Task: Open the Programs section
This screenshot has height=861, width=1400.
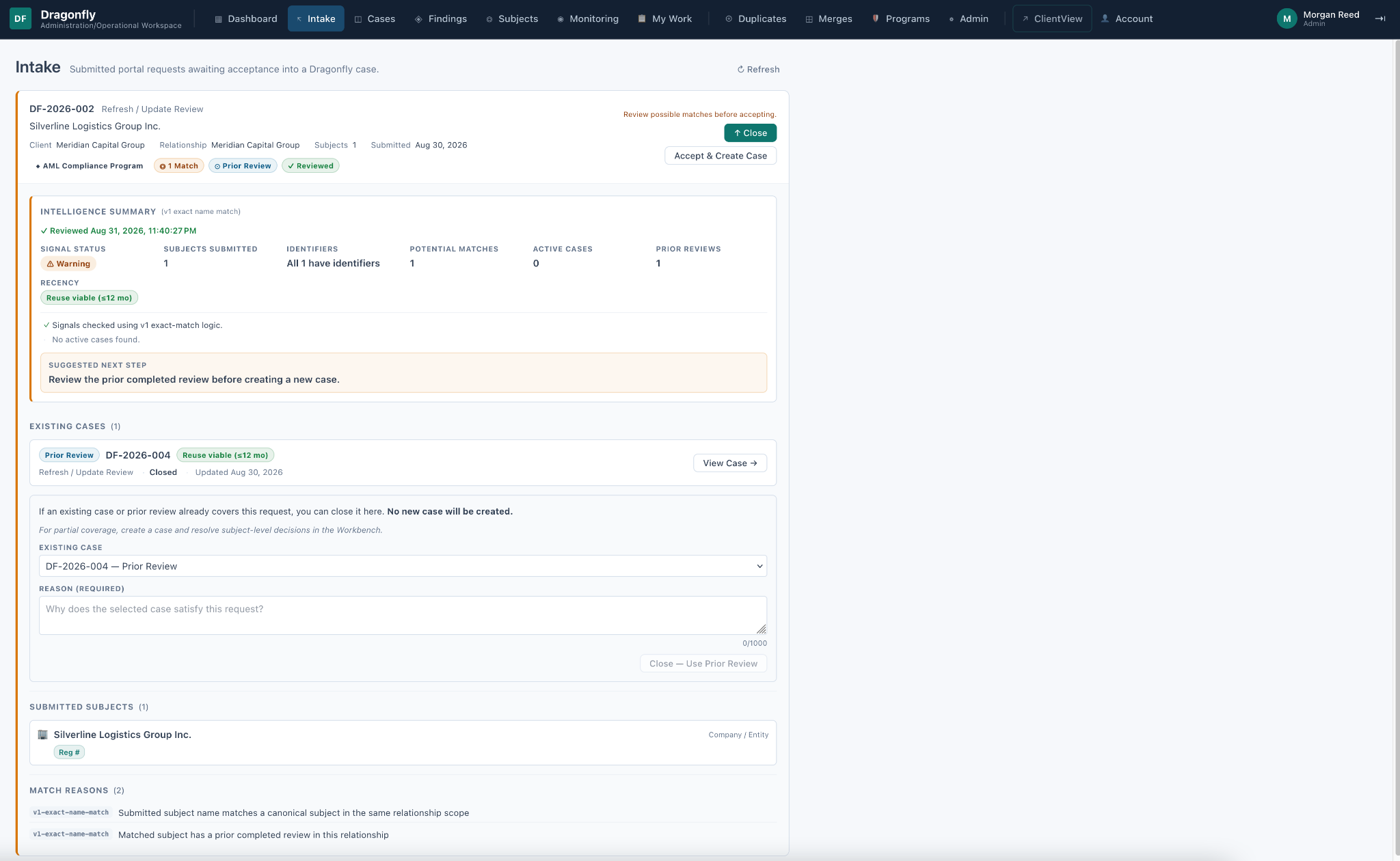Action: pyautogui.click(x=901, y=19)
